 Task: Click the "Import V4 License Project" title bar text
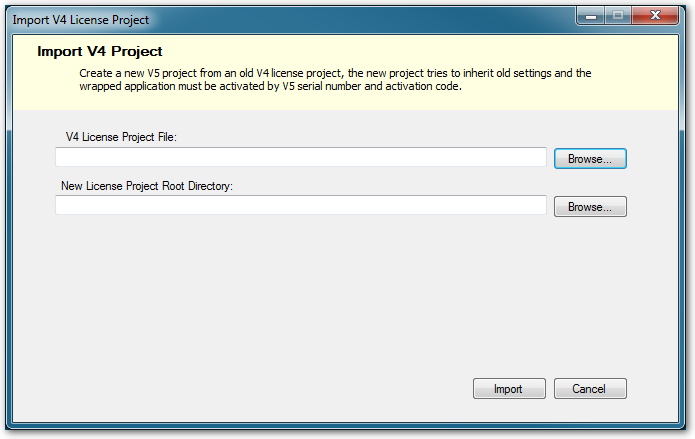coord(81,20)
